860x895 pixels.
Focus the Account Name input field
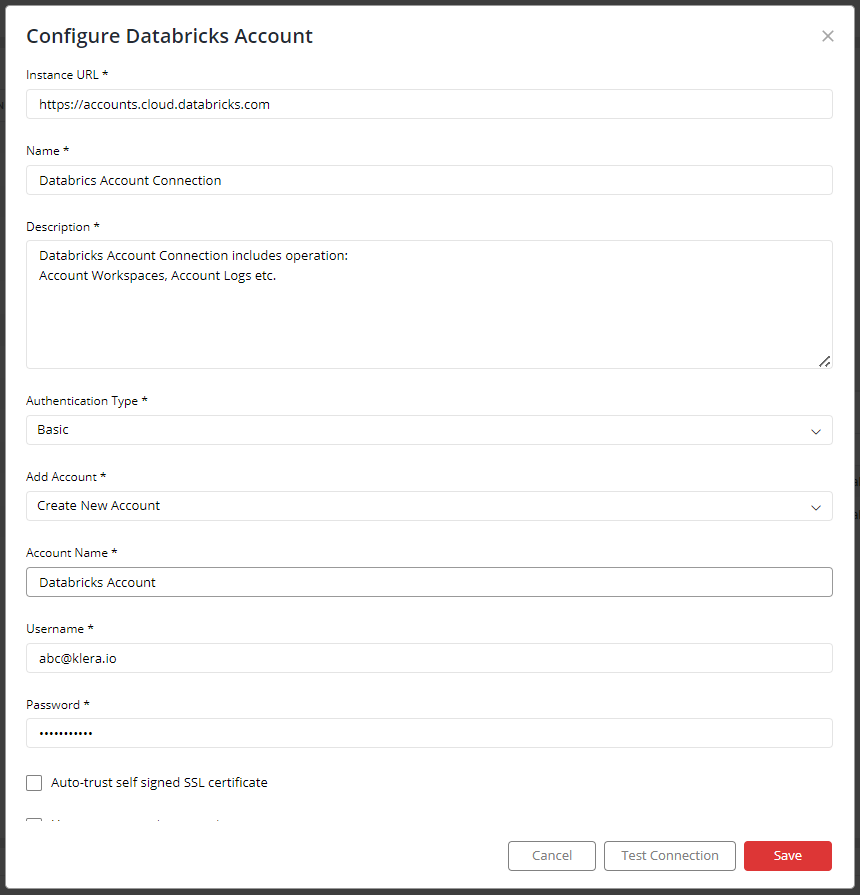tap(429, 582)
